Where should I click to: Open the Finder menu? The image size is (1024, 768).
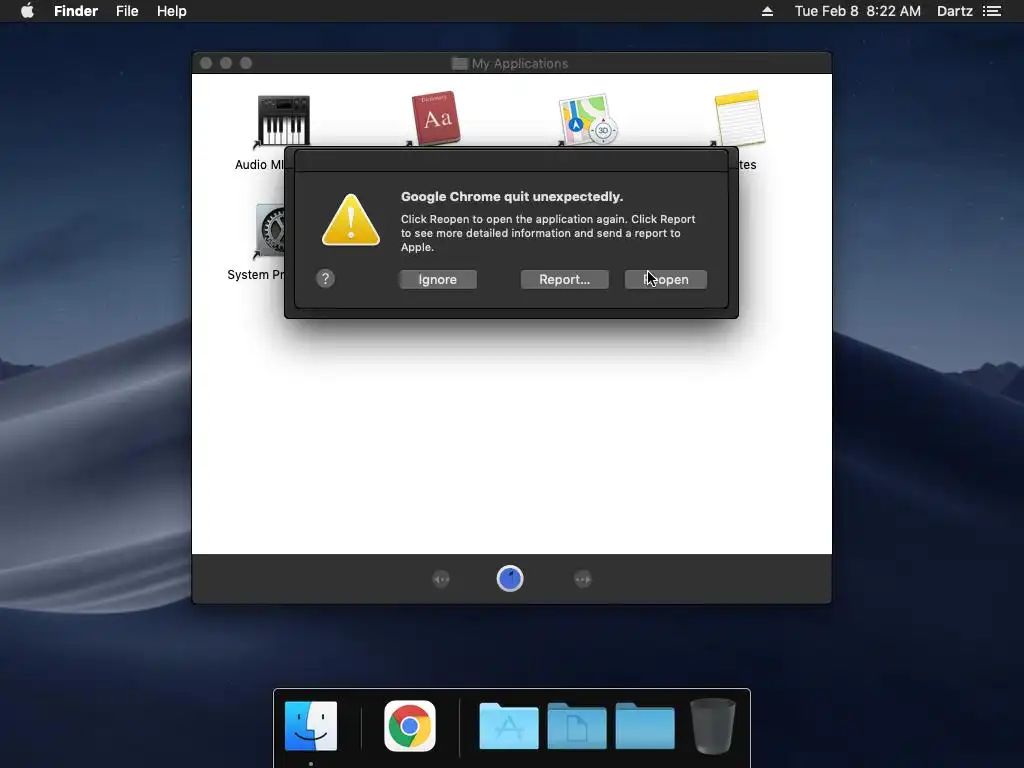pyautogui.click(x=76, y=11)
